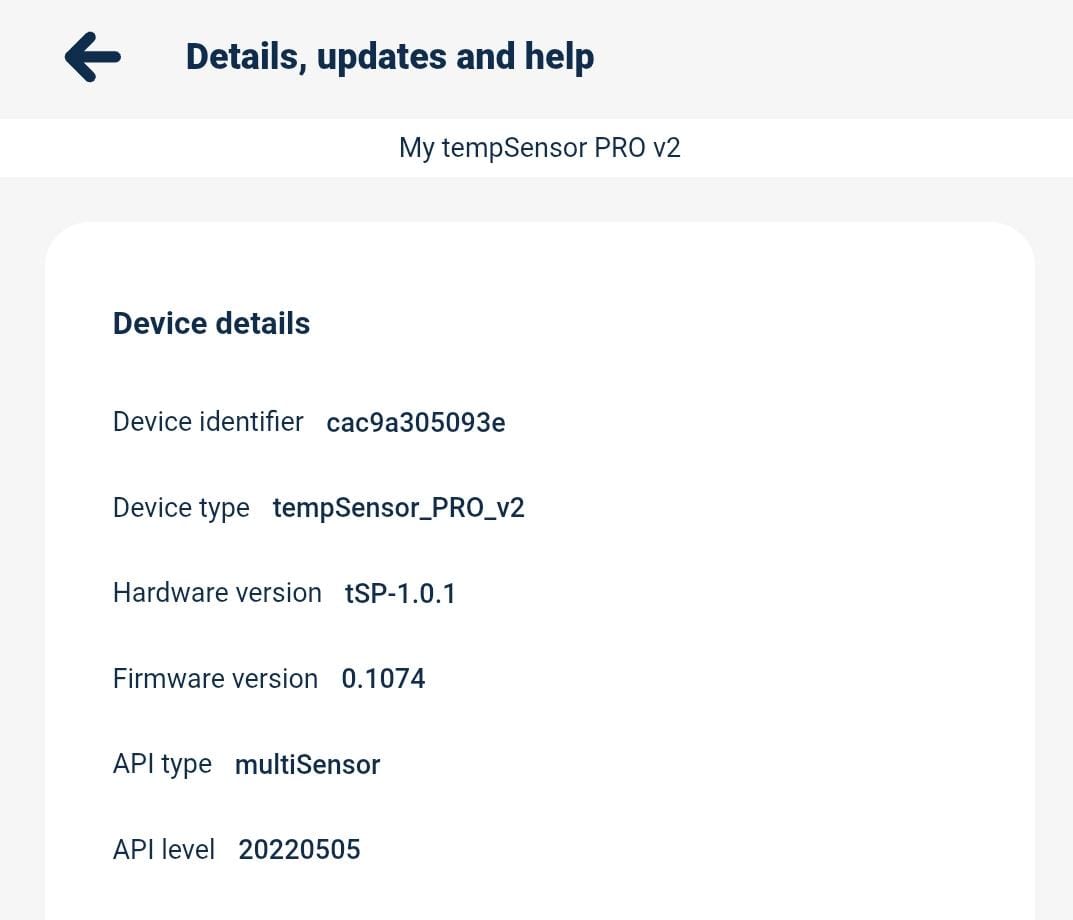This screenshot has height=920, width=1073.
Task: Select firmware version value 0.1074
Action: (383, 679)
